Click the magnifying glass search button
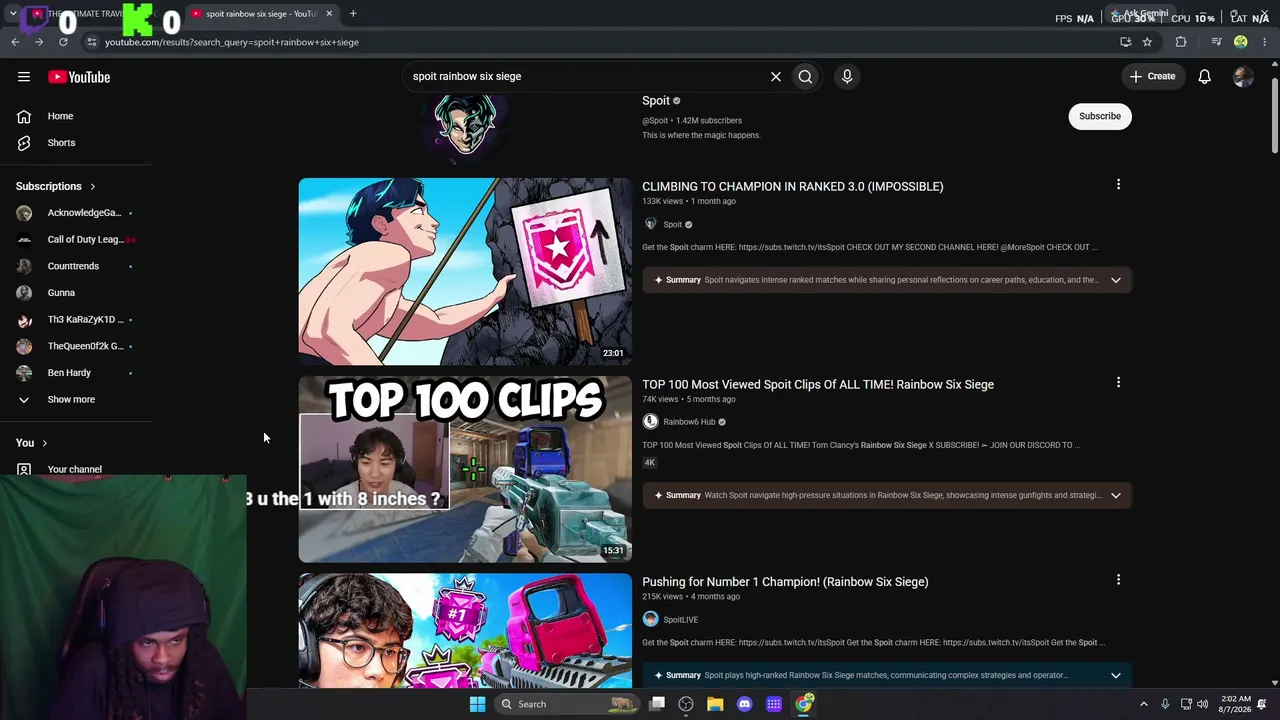The height and width of the screenshot is (720, 1280). pyautogui.click(x=805, y=76)
